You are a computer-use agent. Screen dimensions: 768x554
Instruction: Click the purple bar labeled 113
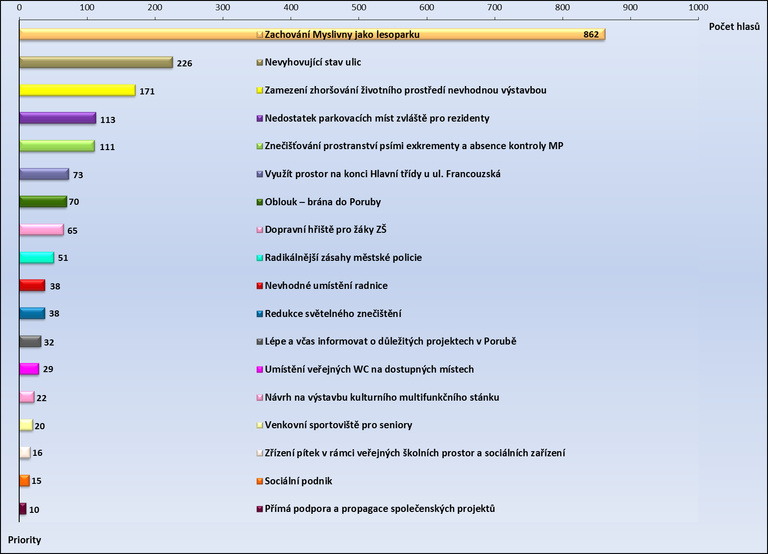tap(58, 118)
